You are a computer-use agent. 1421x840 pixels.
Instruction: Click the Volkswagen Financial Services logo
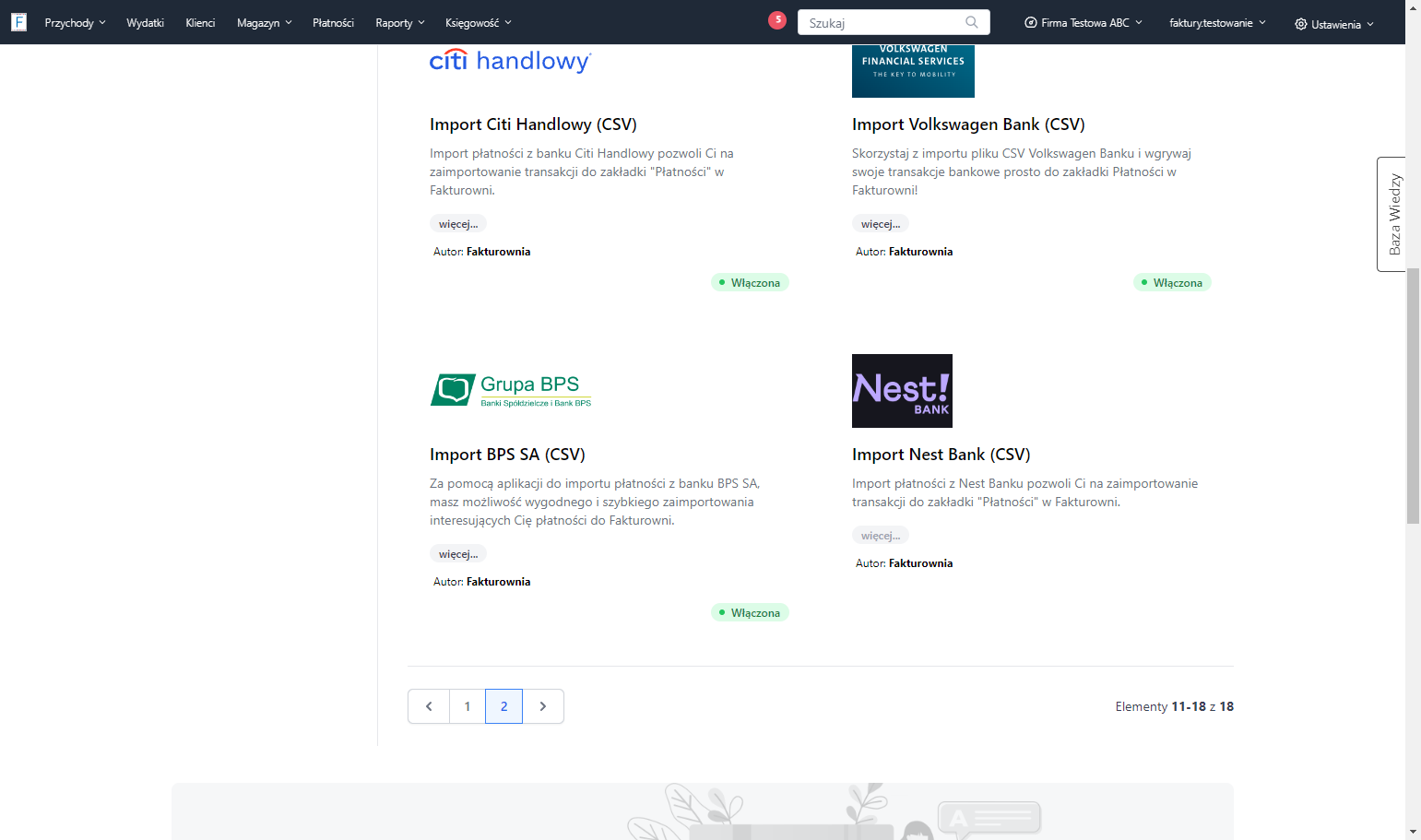(913, 71)
